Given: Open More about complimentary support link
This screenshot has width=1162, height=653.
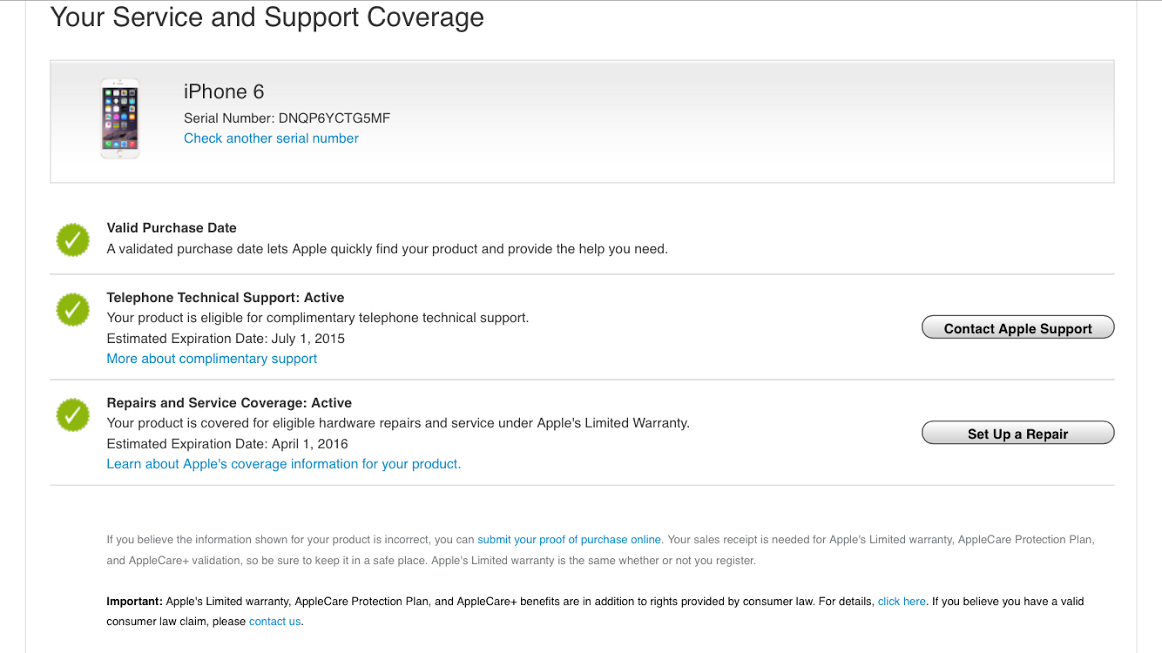Looking at the screenshot, I should pyautogui.click(x=211, y=359).
